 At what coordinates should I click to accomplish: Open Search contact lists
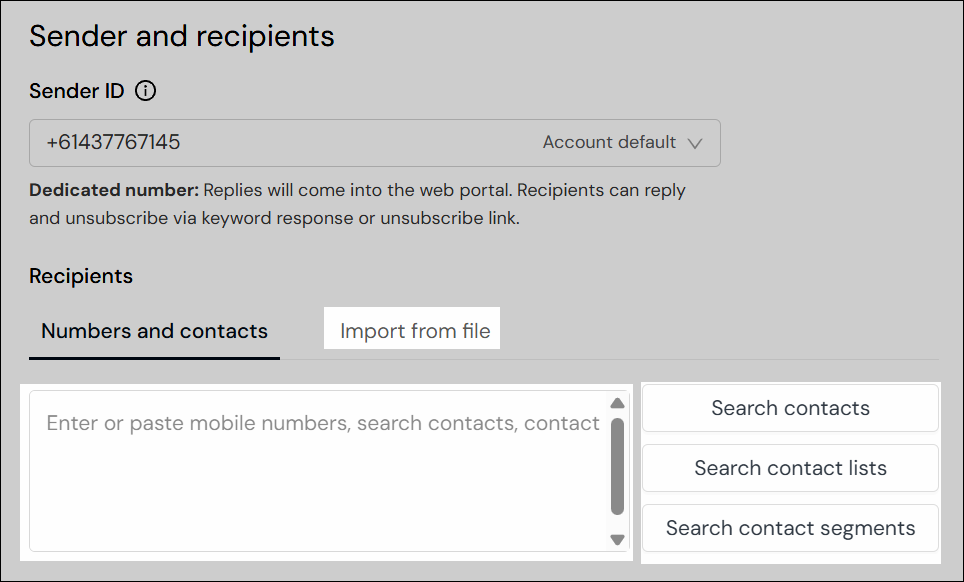point(790,468)
